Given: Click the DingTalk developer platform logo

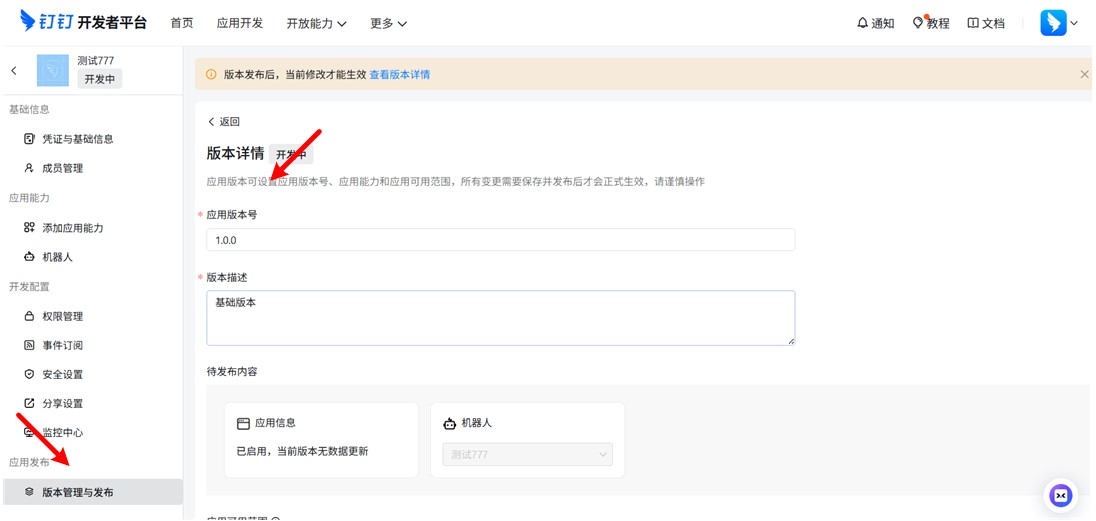Looking at the screenshot, I should [83, 22].
